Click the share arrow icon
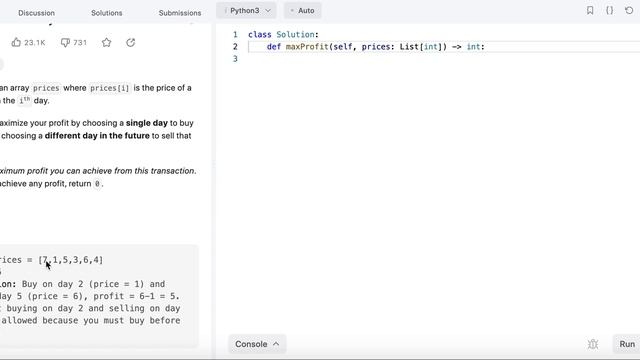The width and height of the screenshot is (640, 360). (x=131, y=42)
